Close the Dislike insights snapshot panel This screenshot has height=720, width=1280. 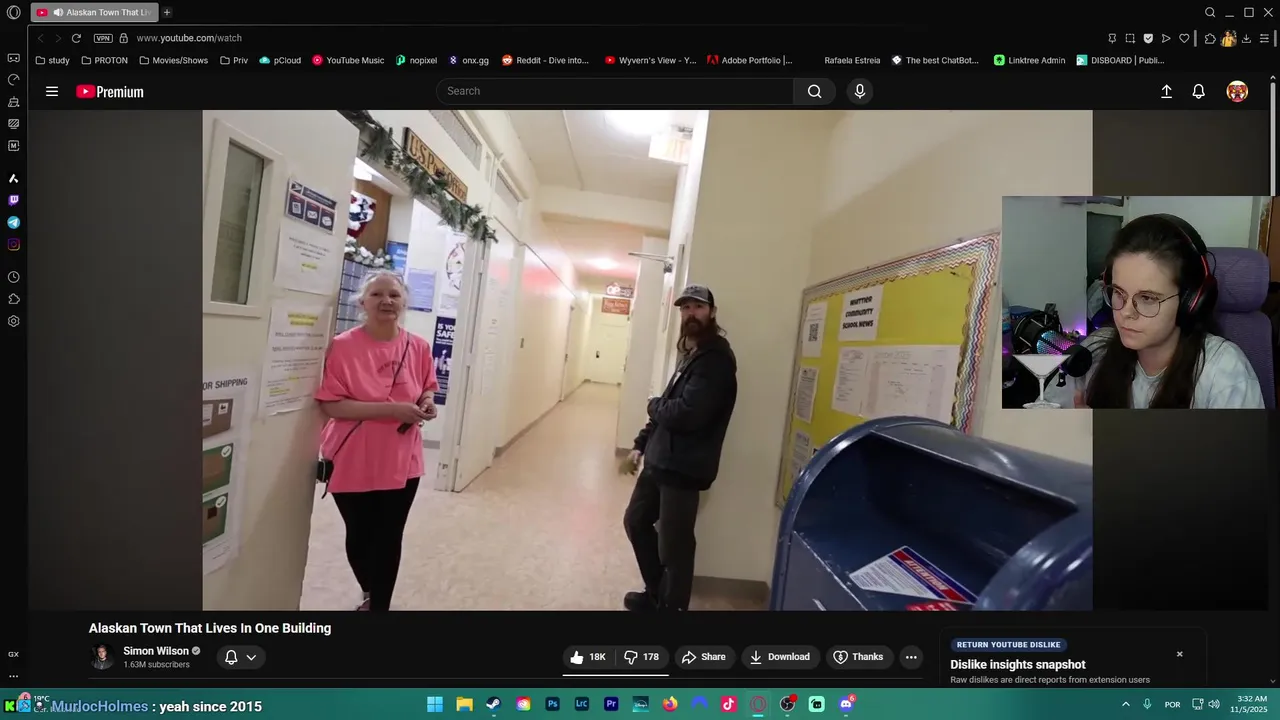click(x=1179, y=654)
